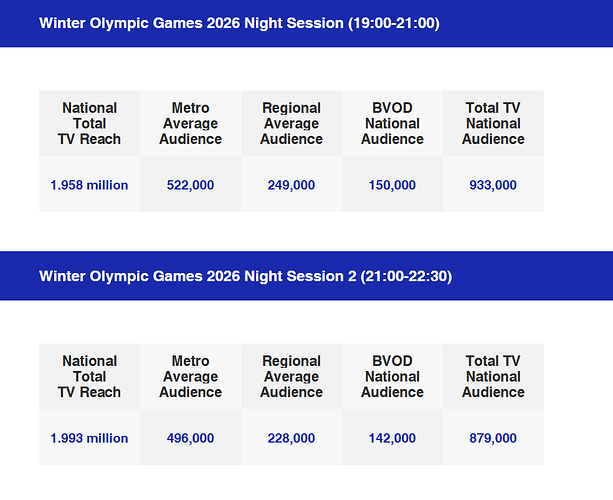The width and height of the screenshot is (613, 500).
Task: Select Metro Average Audience header in first table
Action: click(x=190, y=123)
